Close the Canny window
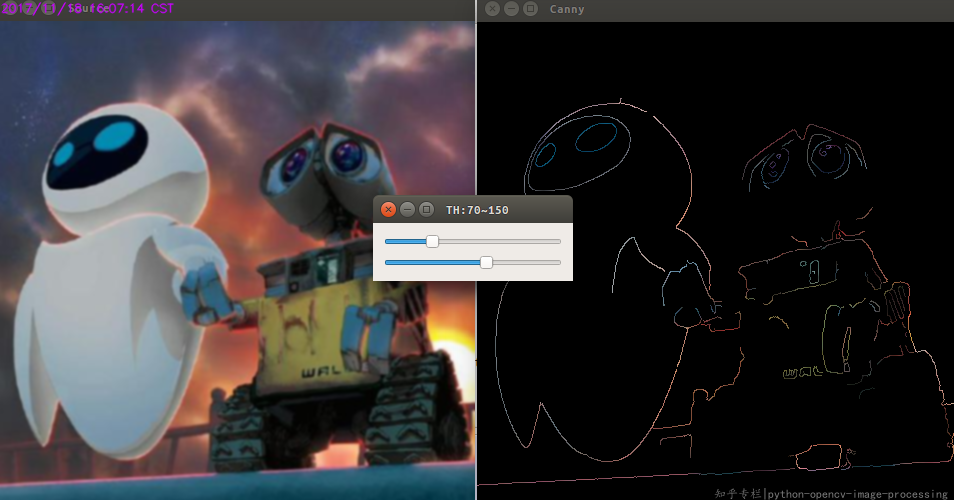The image size is (954, 500). click(493, 9)
